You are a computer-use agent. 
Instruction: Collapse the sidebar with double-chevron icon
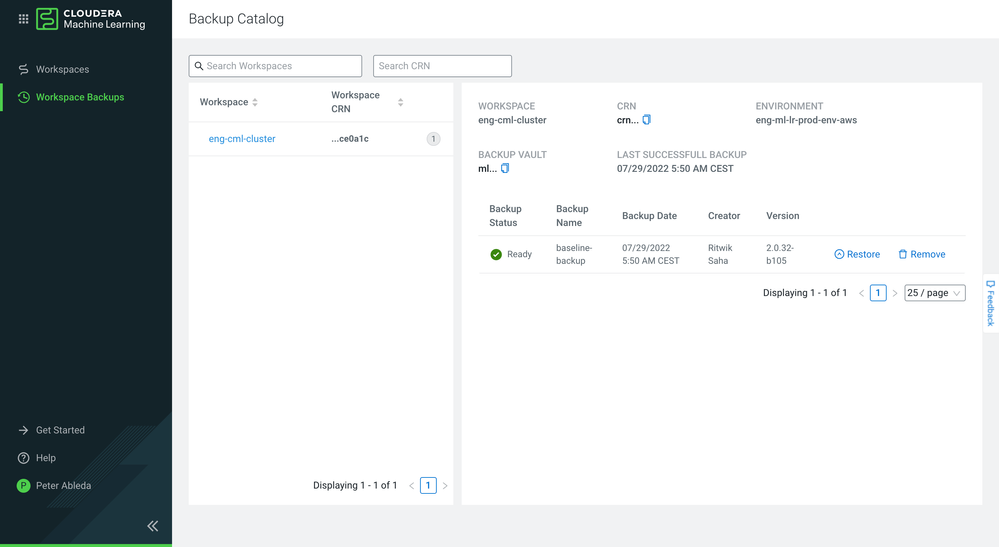(x=152, y=525)
